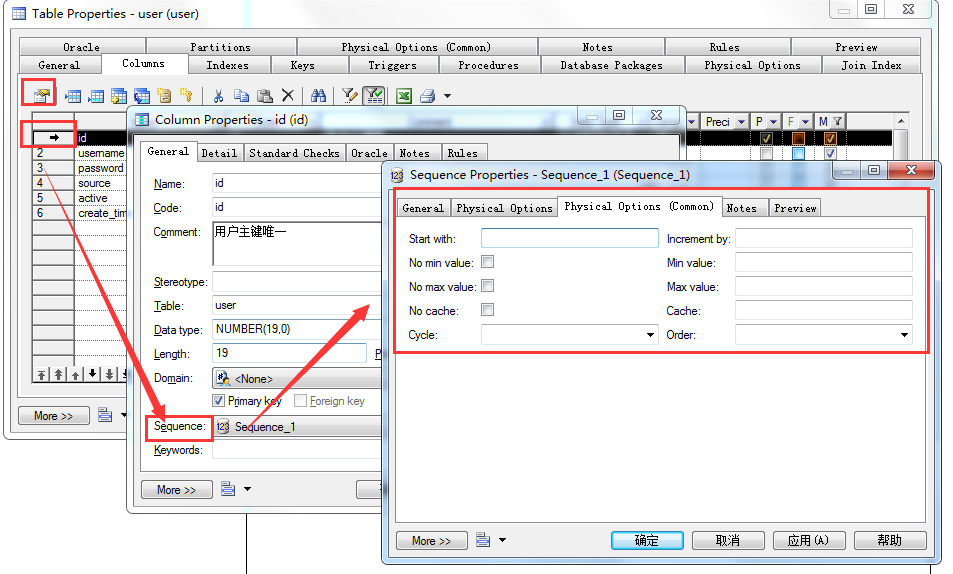Viewport: 953px width, 574px height.
Task: Click the down arrow move-row icon below the grid
Action: [x=92, y=374]
